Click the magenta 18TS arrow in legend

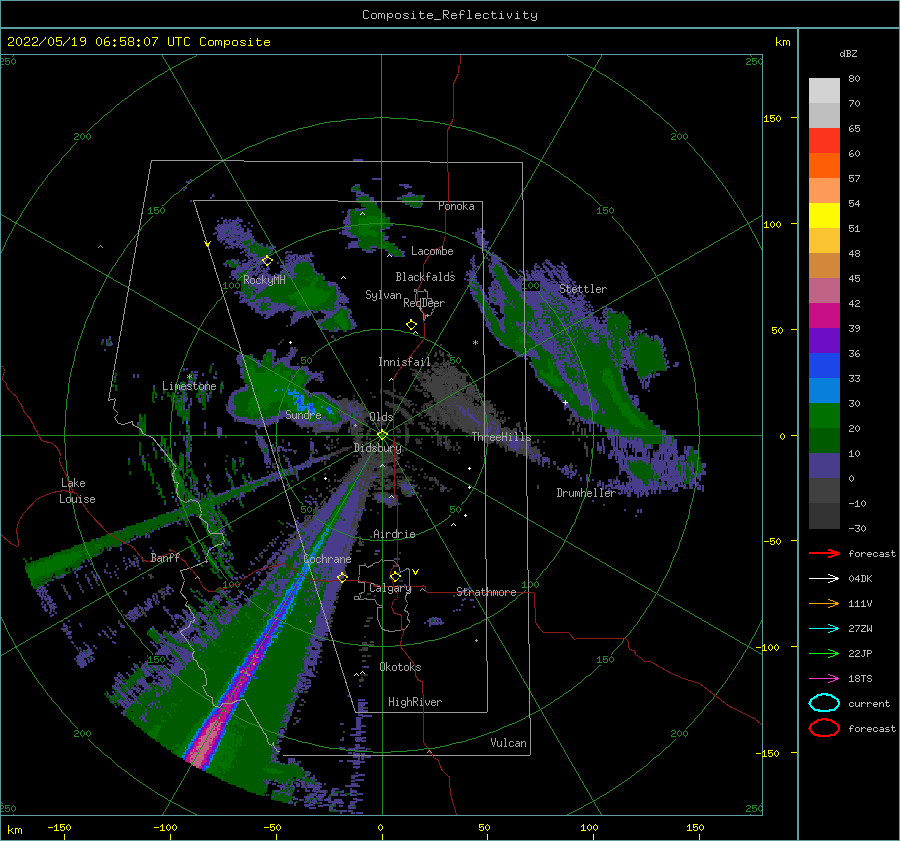(x=824, y=679)
